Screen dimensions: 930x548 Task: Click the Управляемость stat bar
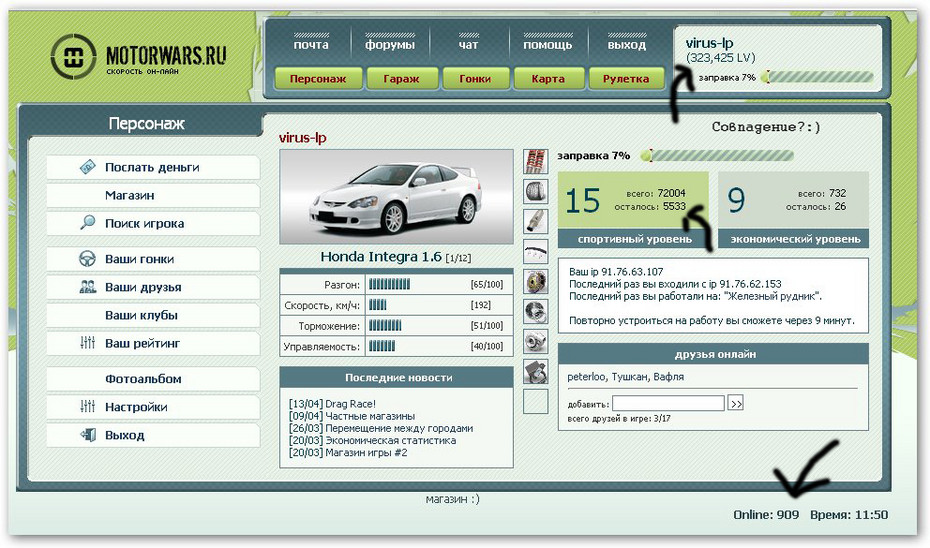(x=381, y=346)
